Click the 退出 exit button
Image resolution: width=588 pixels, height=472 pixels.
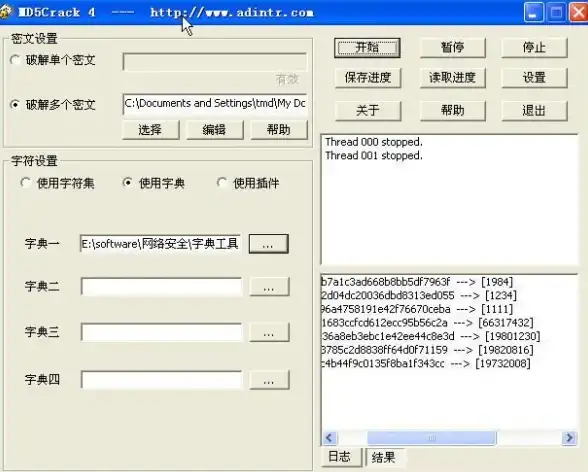[534, 111]
